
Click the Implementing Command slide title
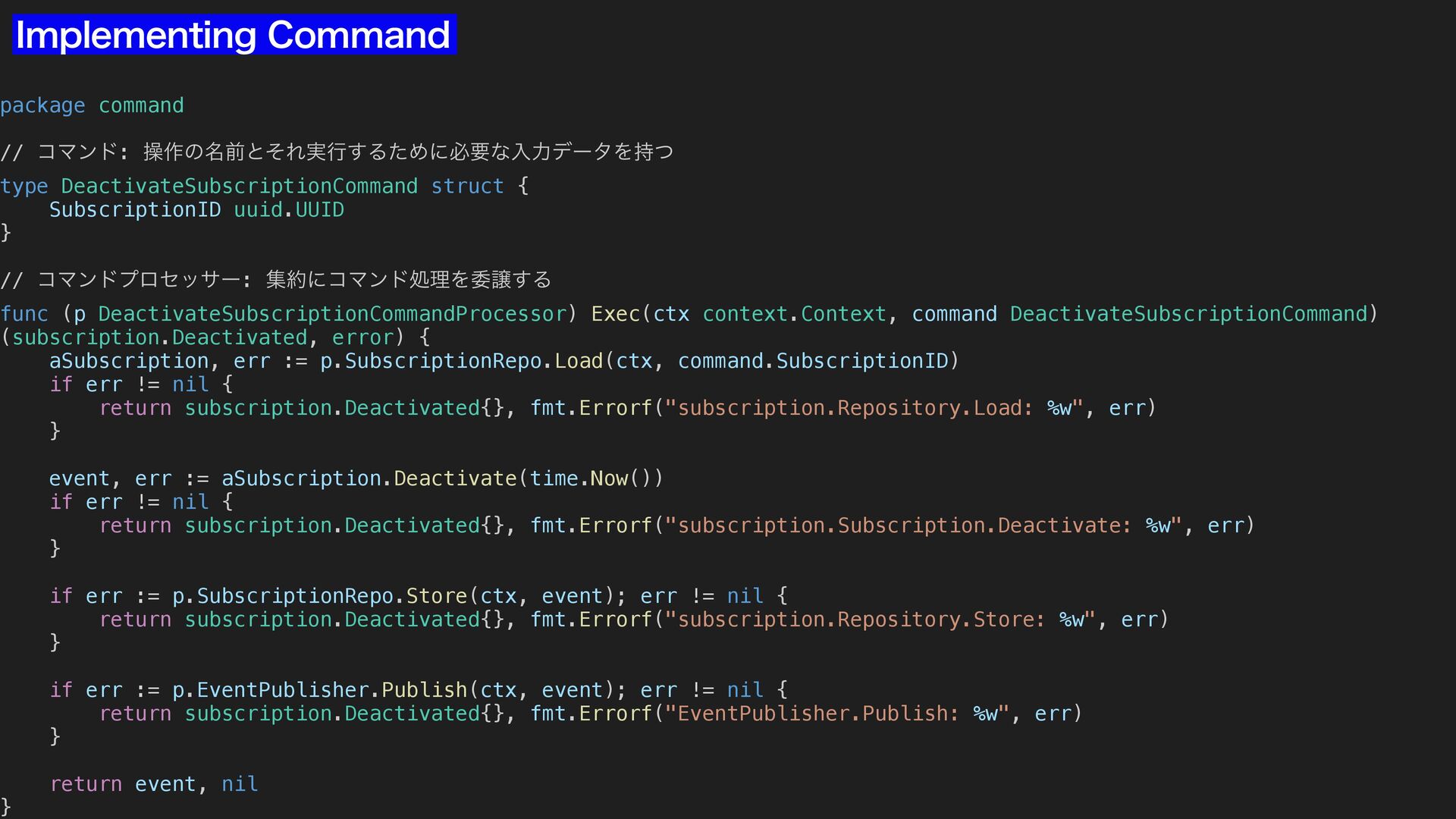(233, 36)
